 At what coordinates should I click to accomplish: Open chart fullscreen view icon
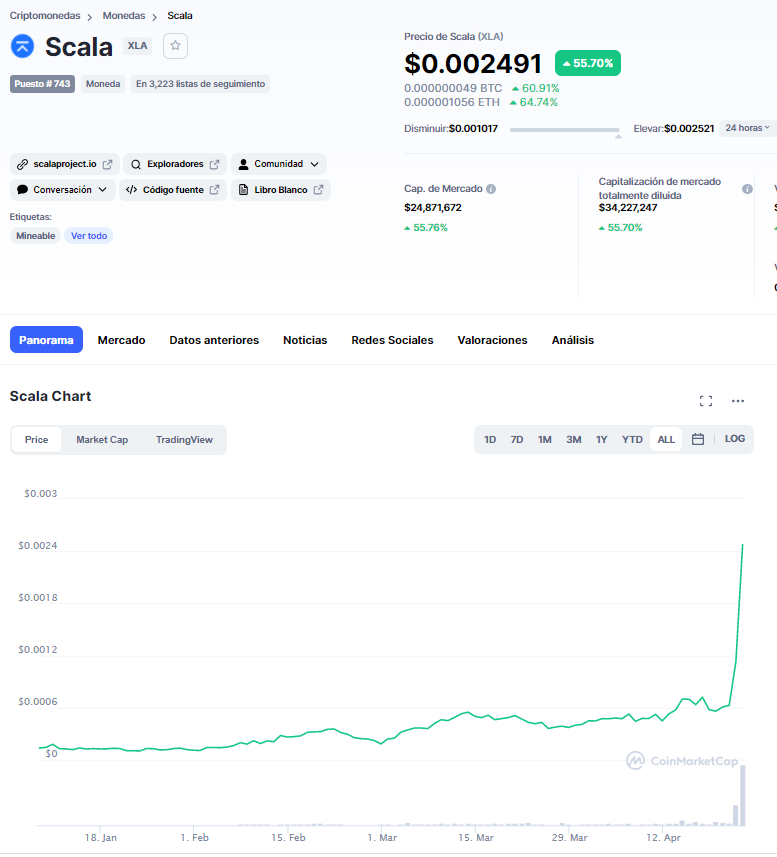705,401
